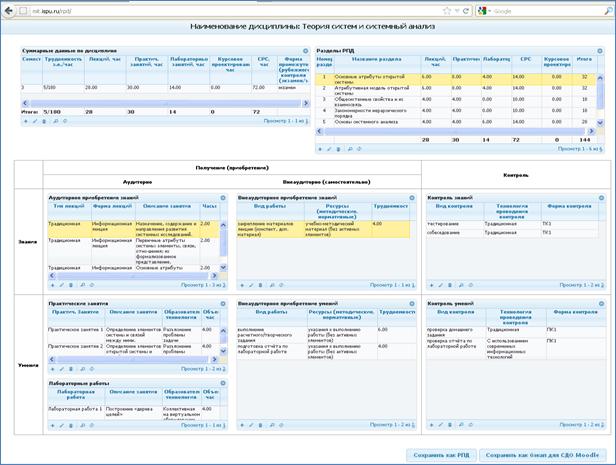Screen dimensions: 616x465
Task: Focus the browser address bar
Action: 236,11
